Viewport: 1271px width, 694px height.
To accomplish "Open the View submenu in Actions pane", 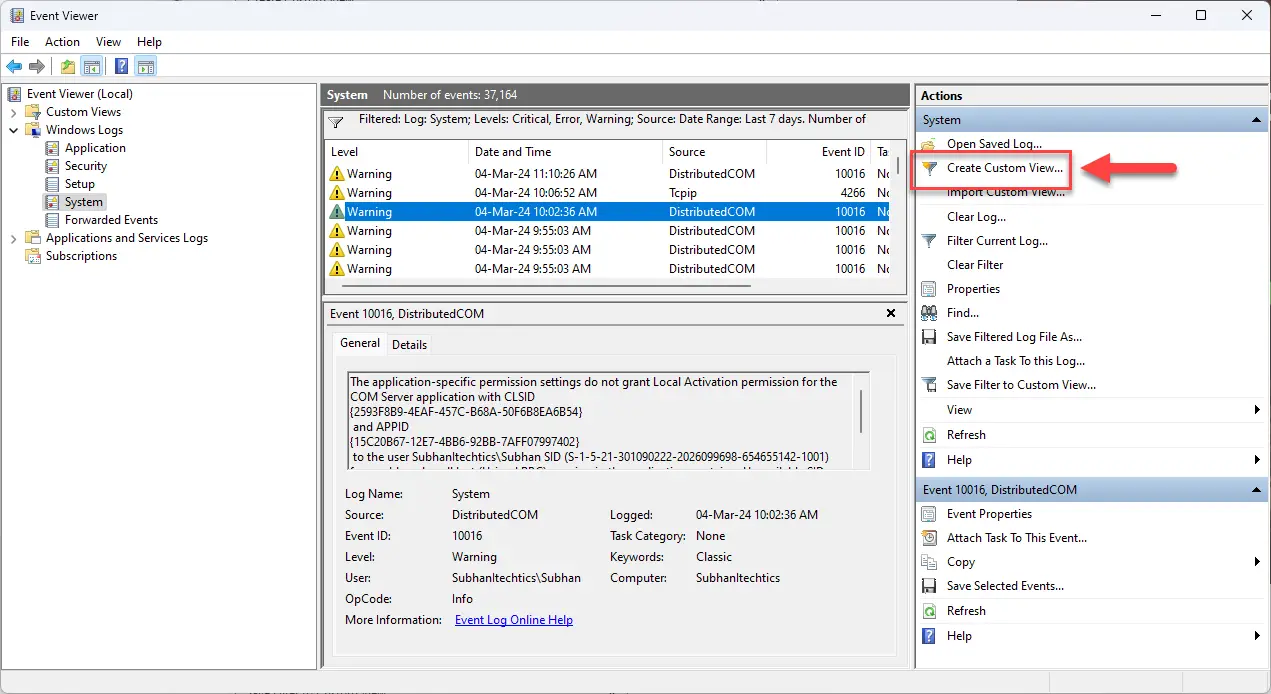I will 958,409.
